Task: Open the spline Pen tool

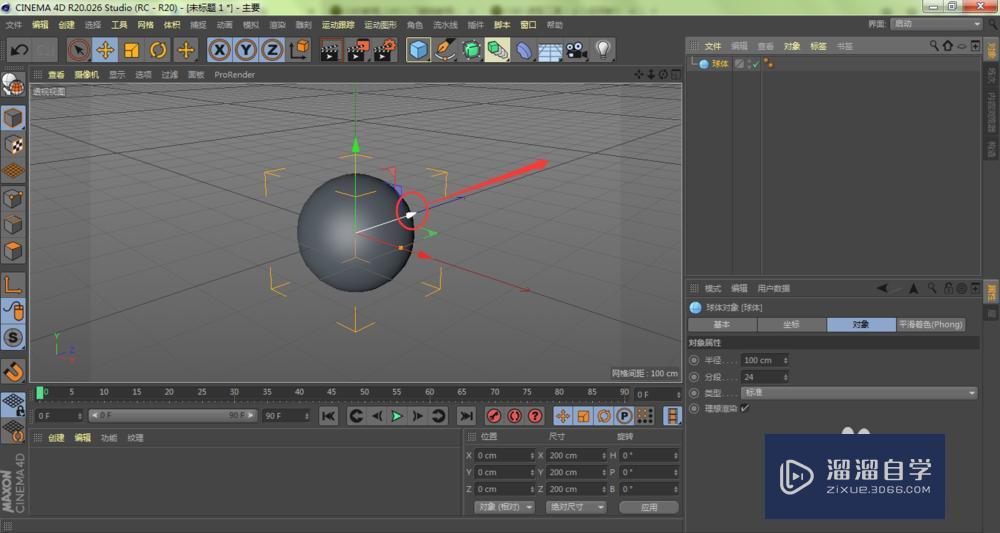Action: click(x=445, y=50)
